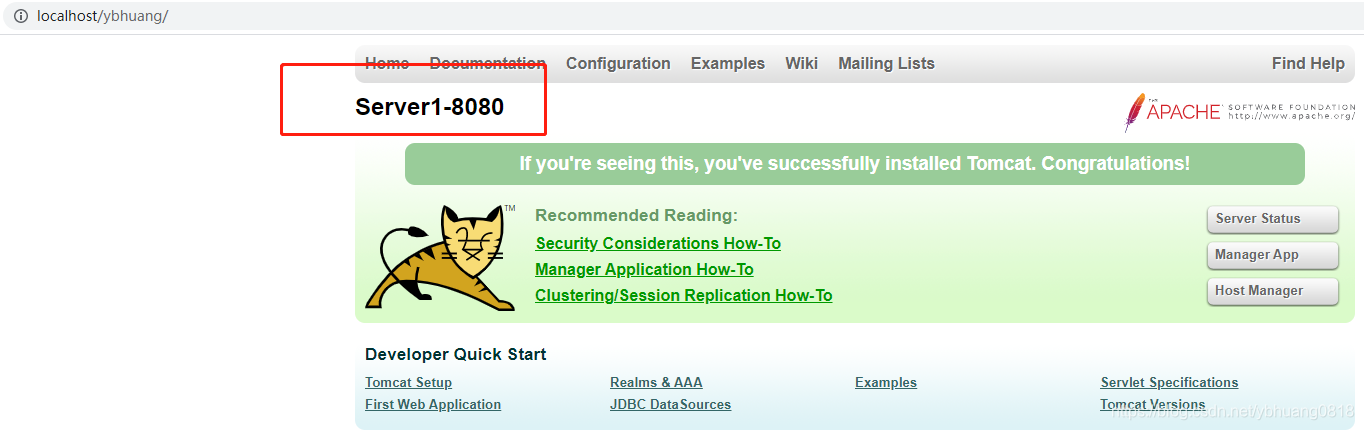Follow the Tomcat Setup link

(408, 382)
